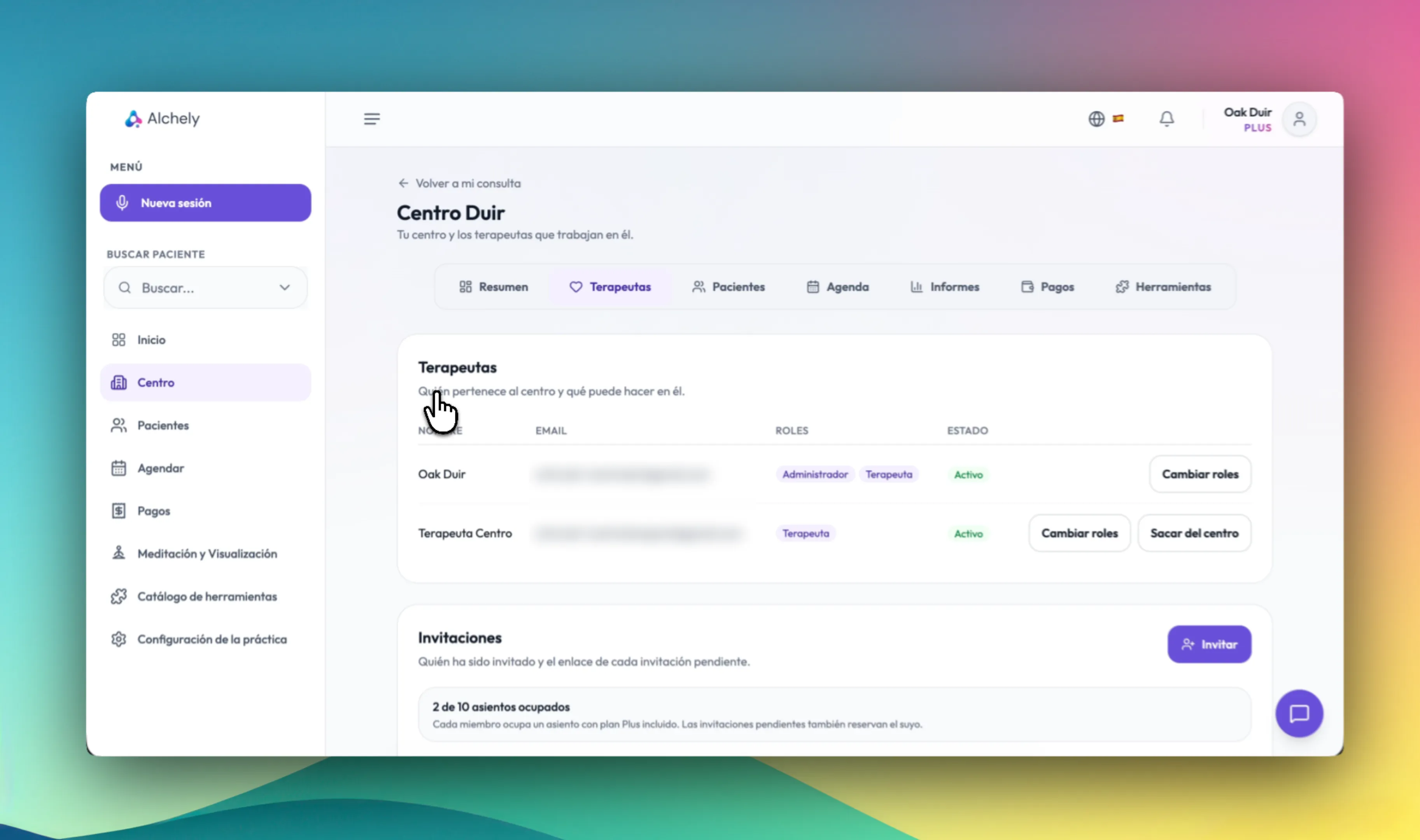
Task: Click the EMAIL column header
Action: point(551,431)
